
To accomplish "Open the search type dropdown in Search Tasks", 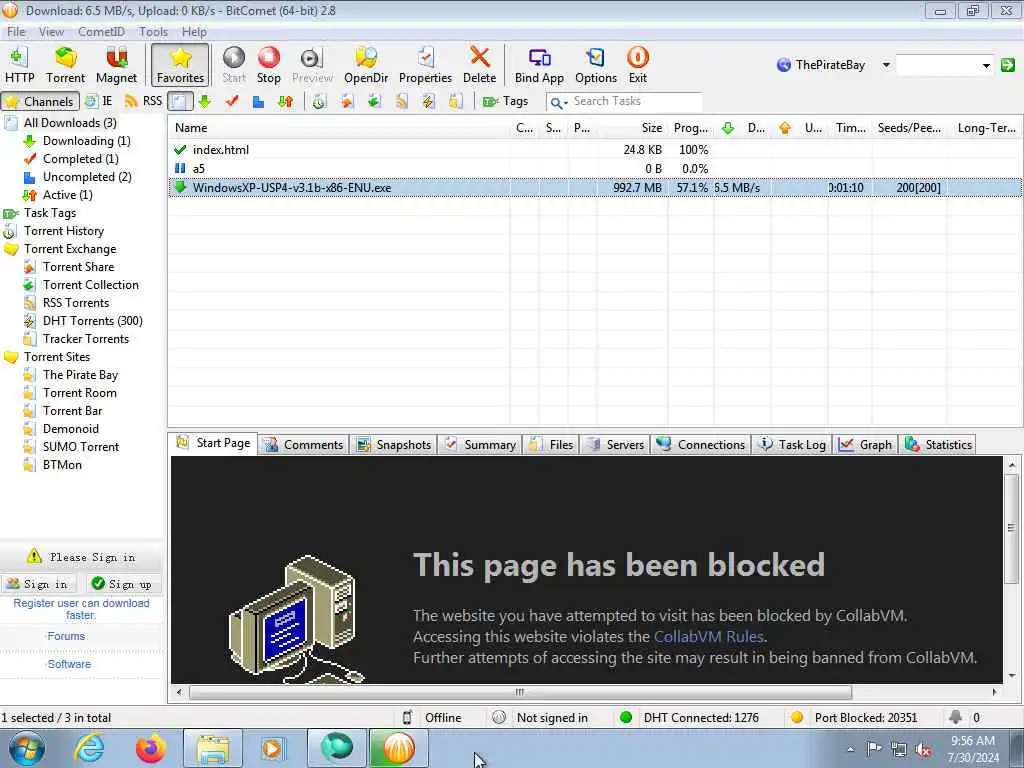I will (559, 102).
